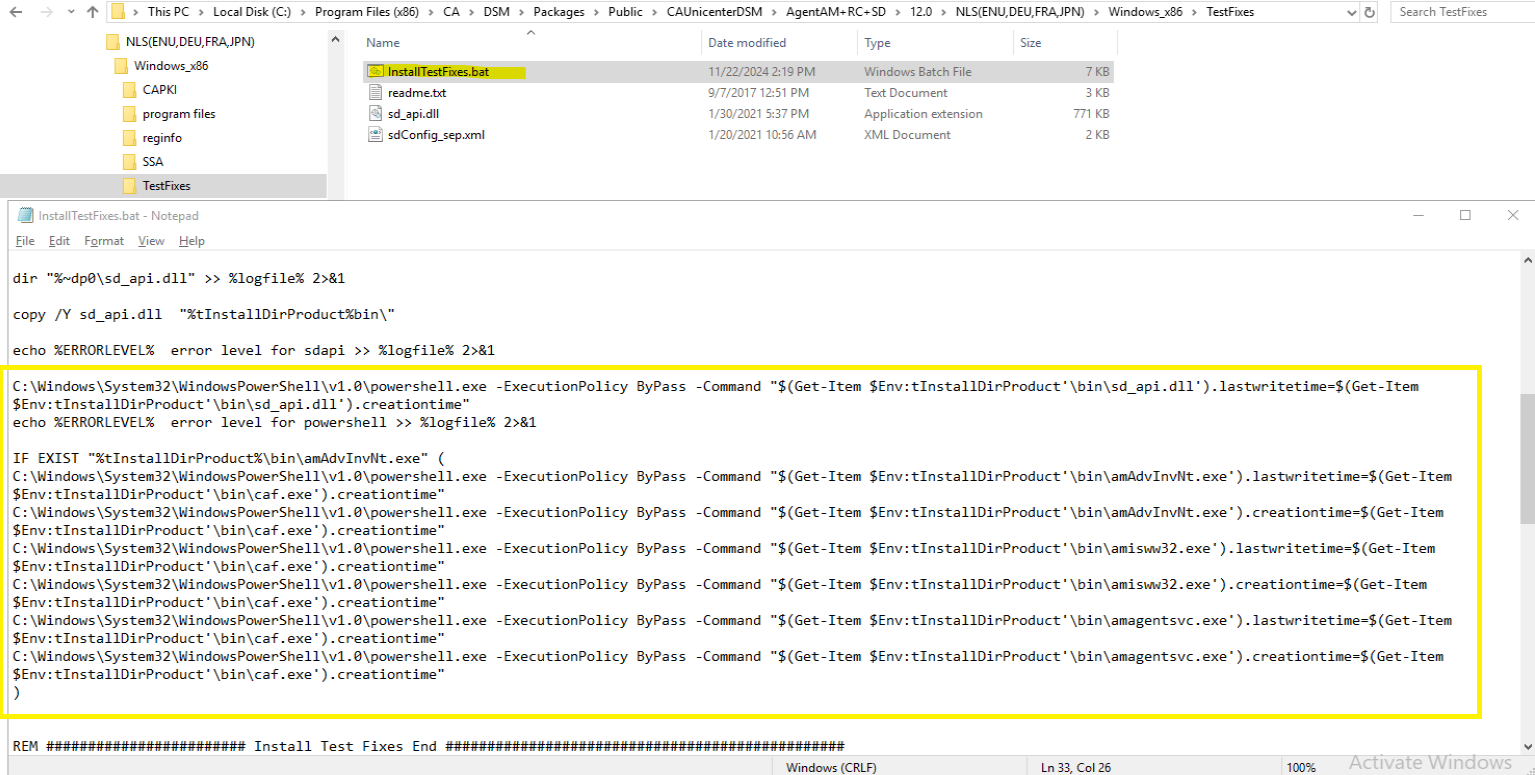Navigate to Program Files (x86) breadcrumb
1535x775 pixels.
click(361, 12)
